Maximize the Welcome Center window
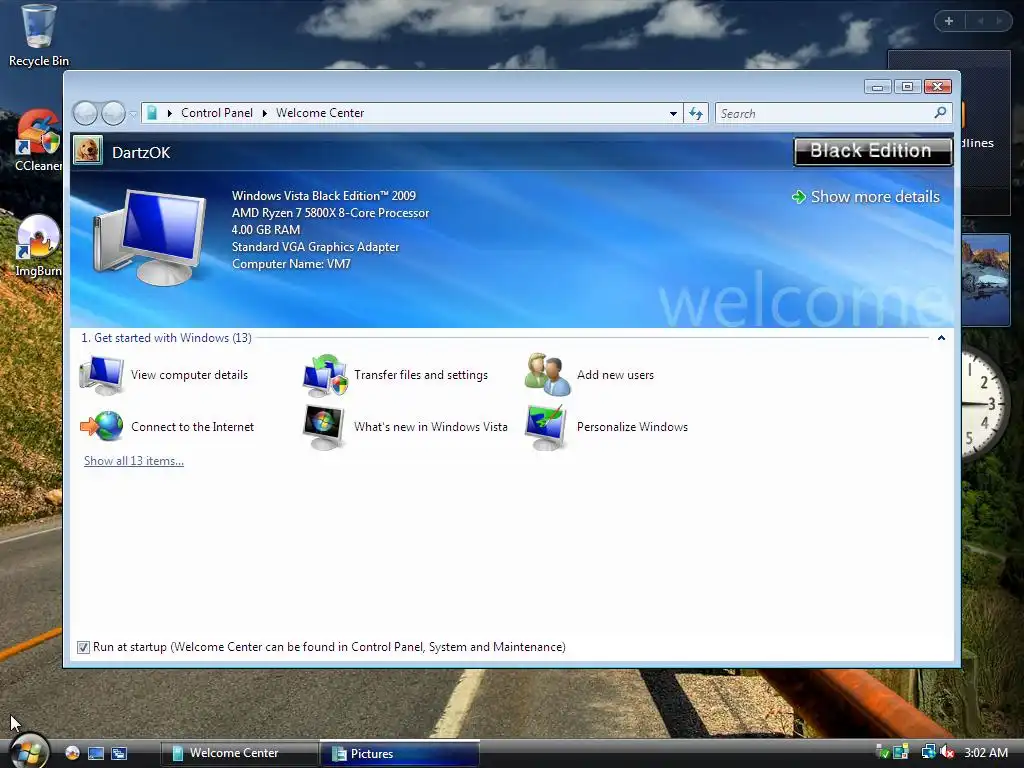This screenshot has height=768, width=1024. tap(907, 87)
